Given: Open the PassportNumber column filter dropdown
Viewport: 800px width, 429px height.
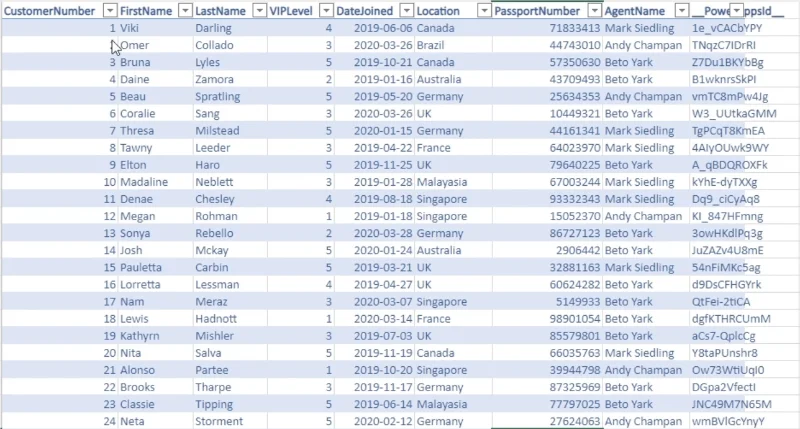Looking at the screenshot, I should pyautogui.click(x=594, y=11).
